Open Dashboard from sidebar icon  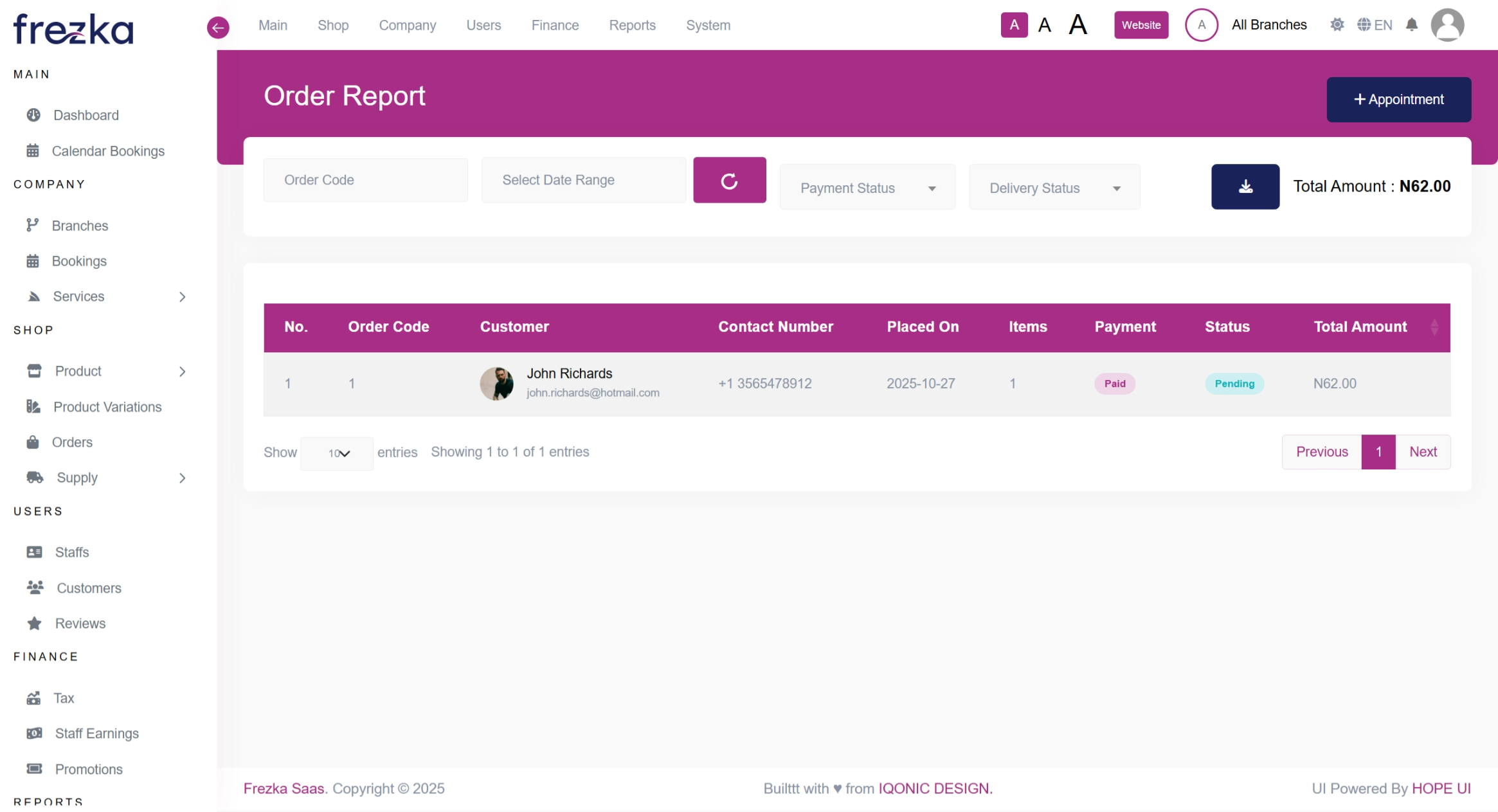pyautogui.click(x=33, y=115)
